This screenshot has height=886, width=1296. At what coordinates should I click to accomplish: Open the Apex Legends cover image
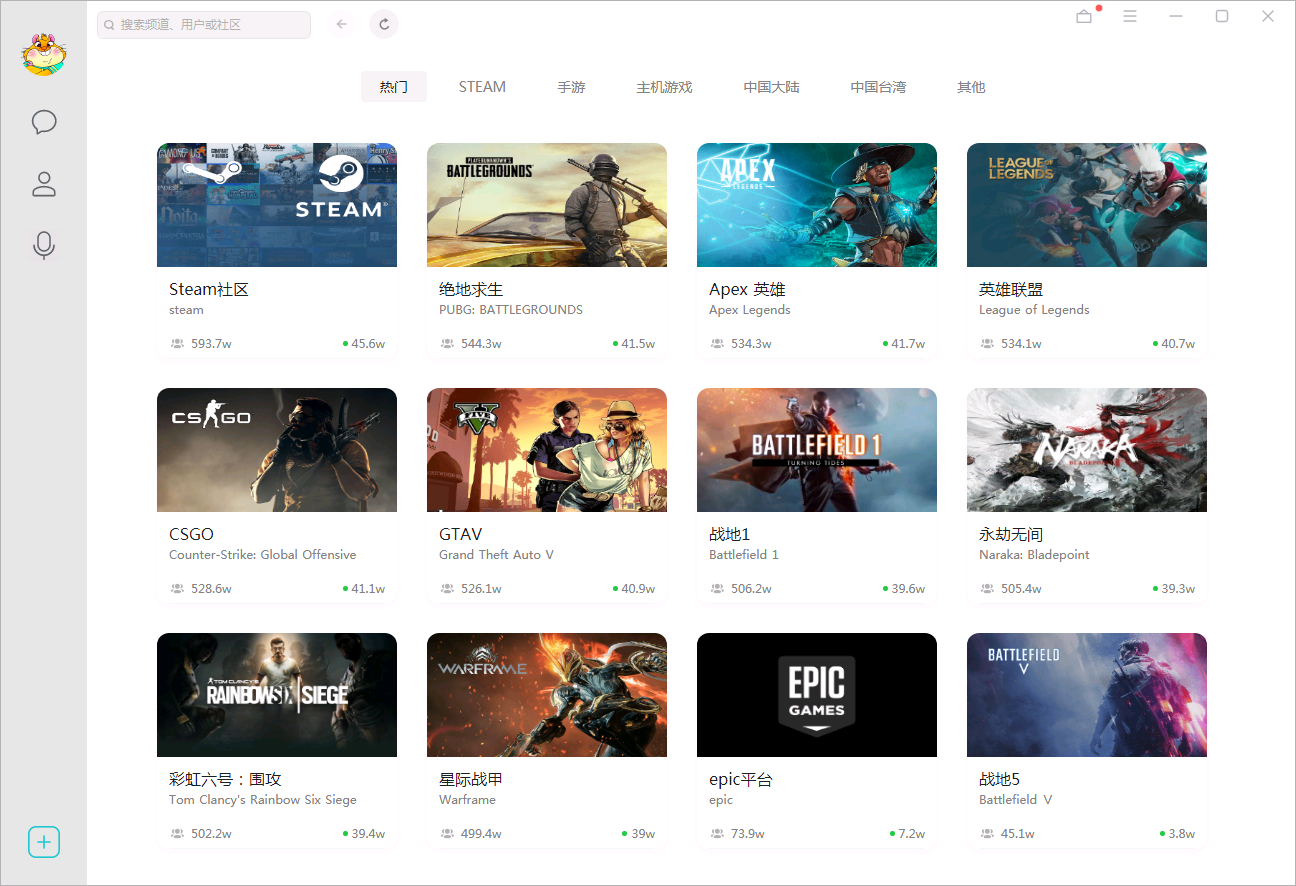click(817, 205)
